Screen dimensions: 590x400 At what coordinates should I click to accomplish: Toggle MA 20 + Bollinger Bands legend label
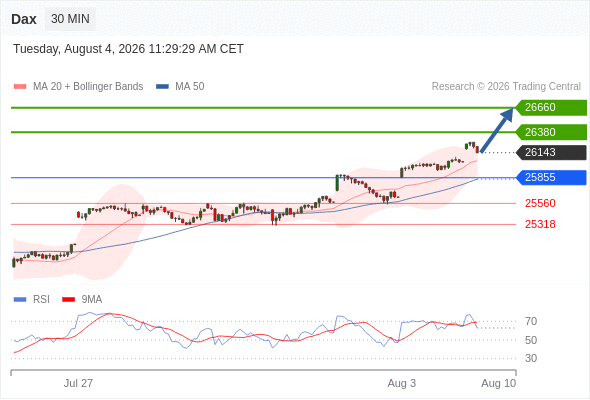point(88,87)
